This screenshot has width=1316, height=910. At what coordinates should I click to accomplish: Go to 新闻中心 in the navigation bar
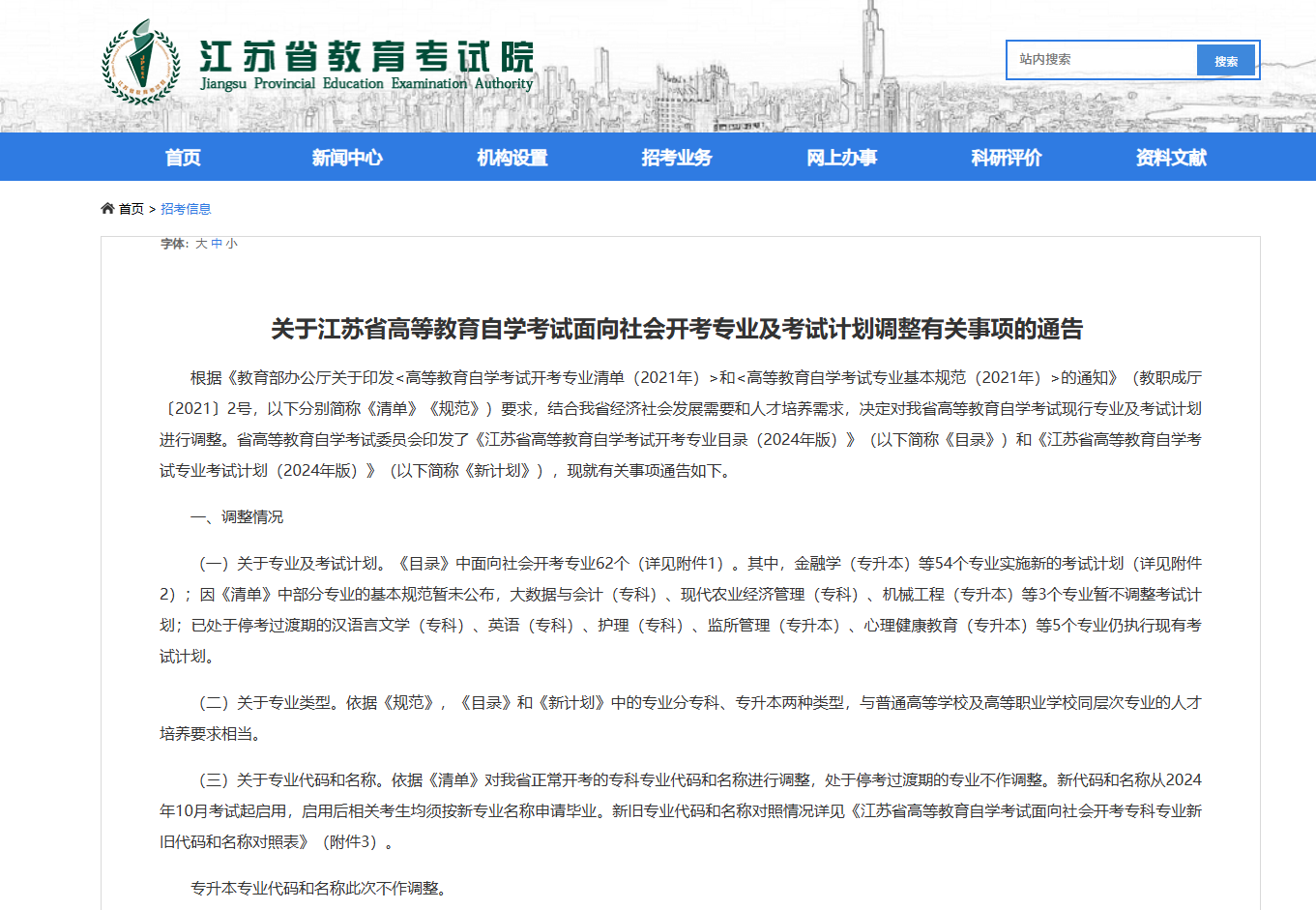pos(347,158)
